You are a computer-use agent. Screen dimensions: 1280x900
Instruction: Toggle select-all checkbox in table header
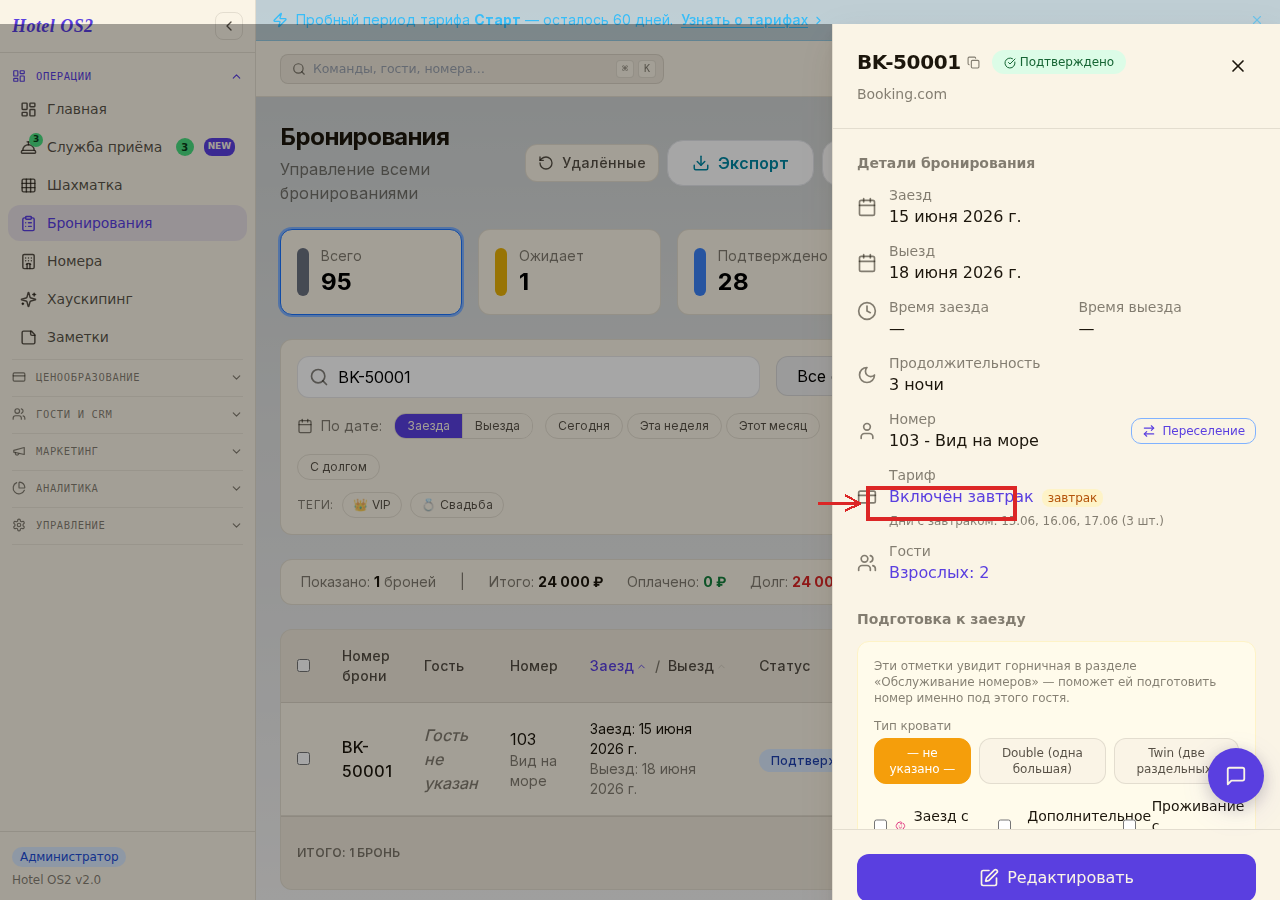click(304, 665)
